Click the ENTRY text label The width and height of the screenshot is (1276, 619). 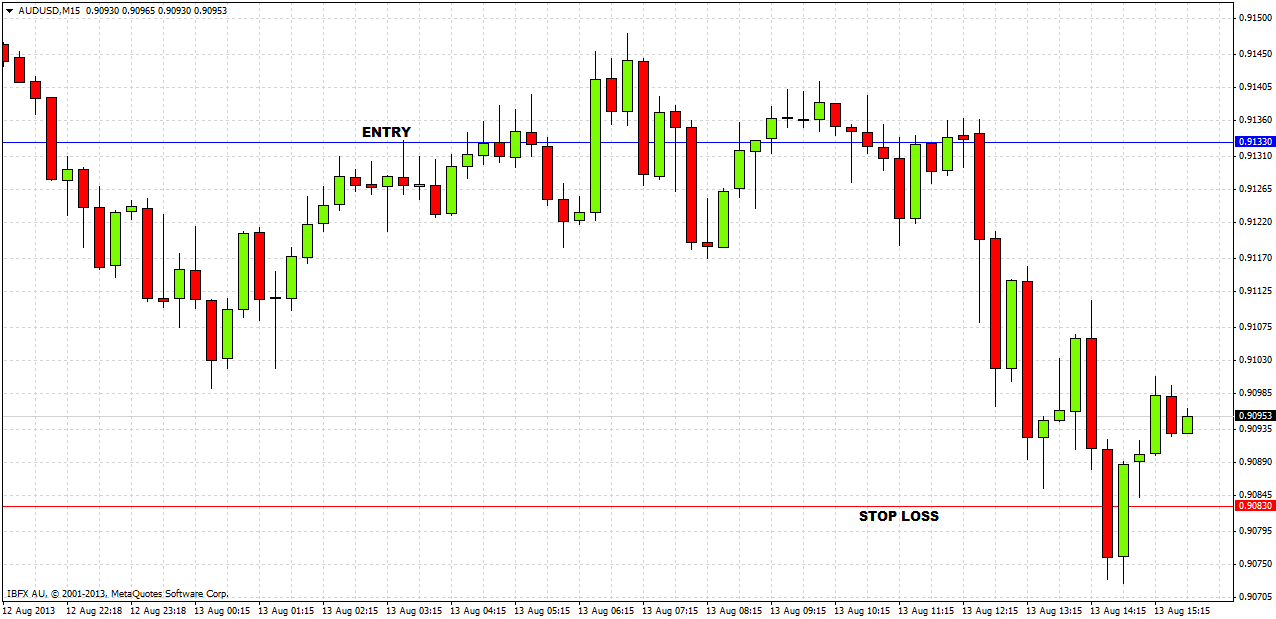coord(385,131)
